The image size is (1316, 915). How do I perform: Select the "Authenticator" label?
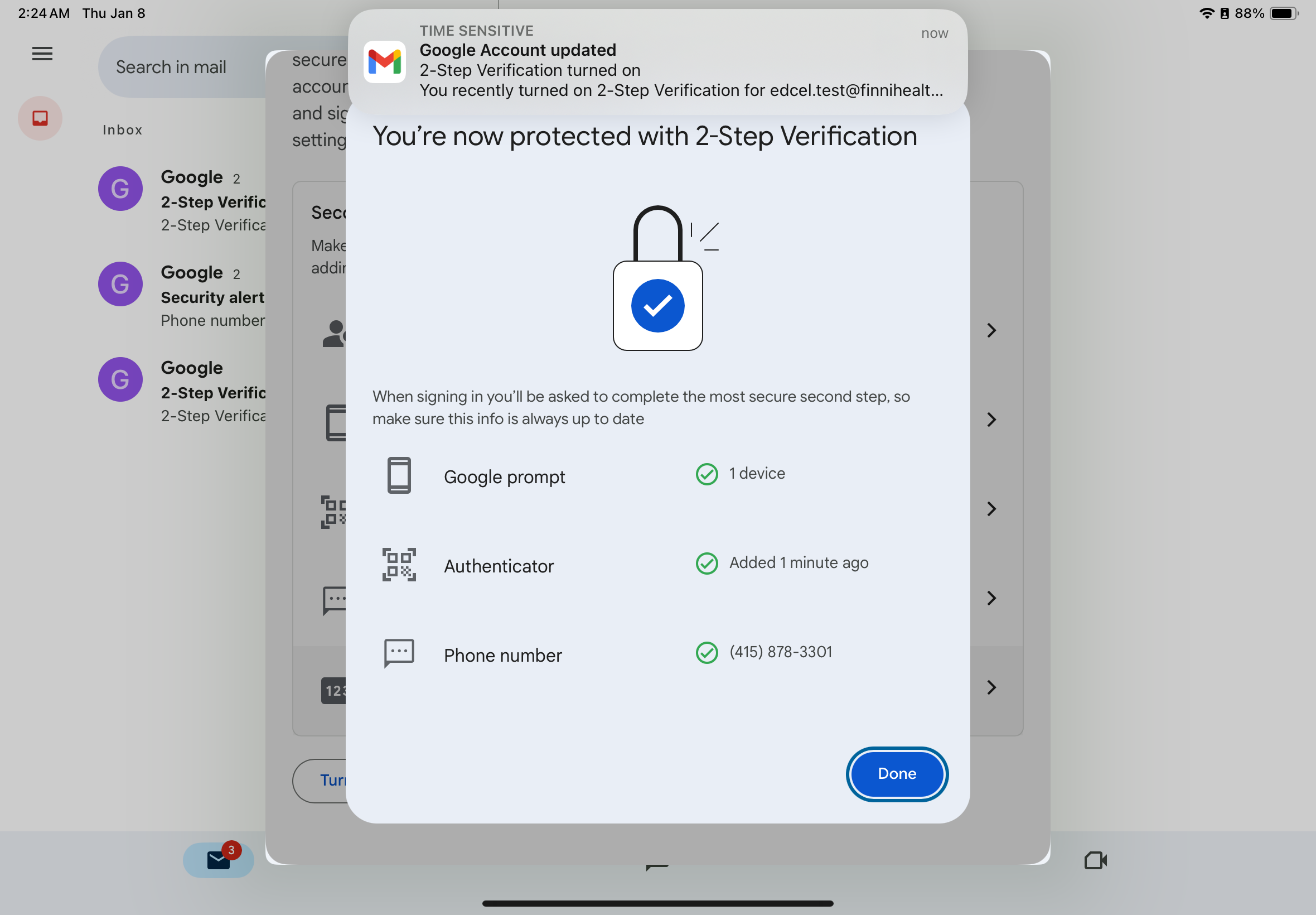(499, 566)
